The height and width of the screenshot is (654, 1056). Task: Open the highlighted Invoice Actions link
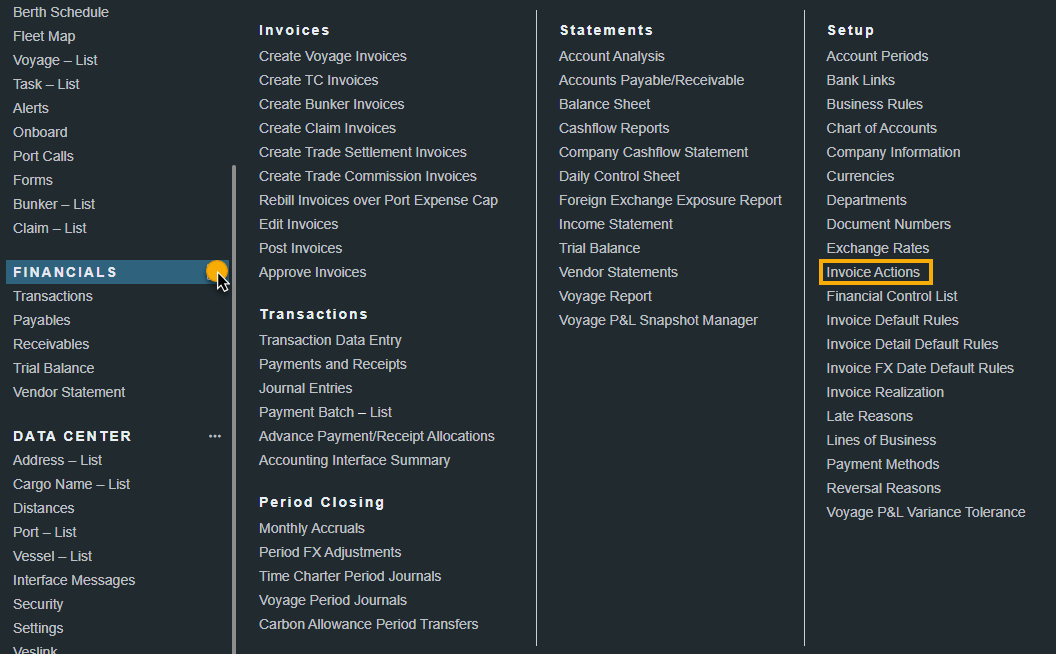[873, 272]
